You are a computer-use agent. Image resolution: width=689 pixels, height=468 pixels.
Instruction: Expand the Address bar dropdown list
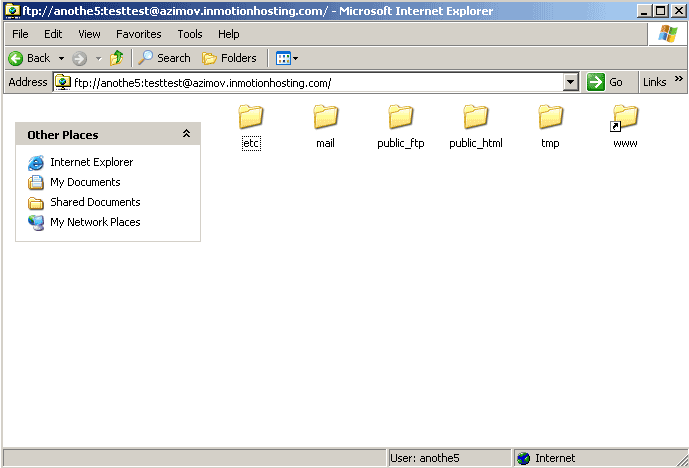tap(571, 82)
